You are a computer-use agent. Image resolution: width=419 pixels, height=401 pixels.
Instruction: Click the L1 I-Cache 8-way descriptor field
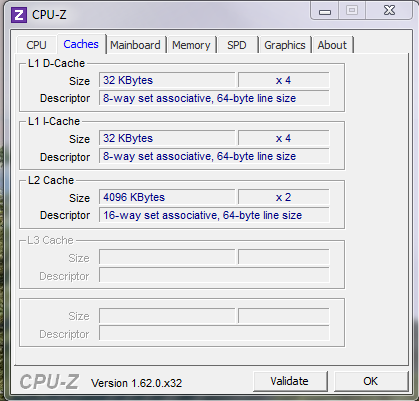click(214, 156)
